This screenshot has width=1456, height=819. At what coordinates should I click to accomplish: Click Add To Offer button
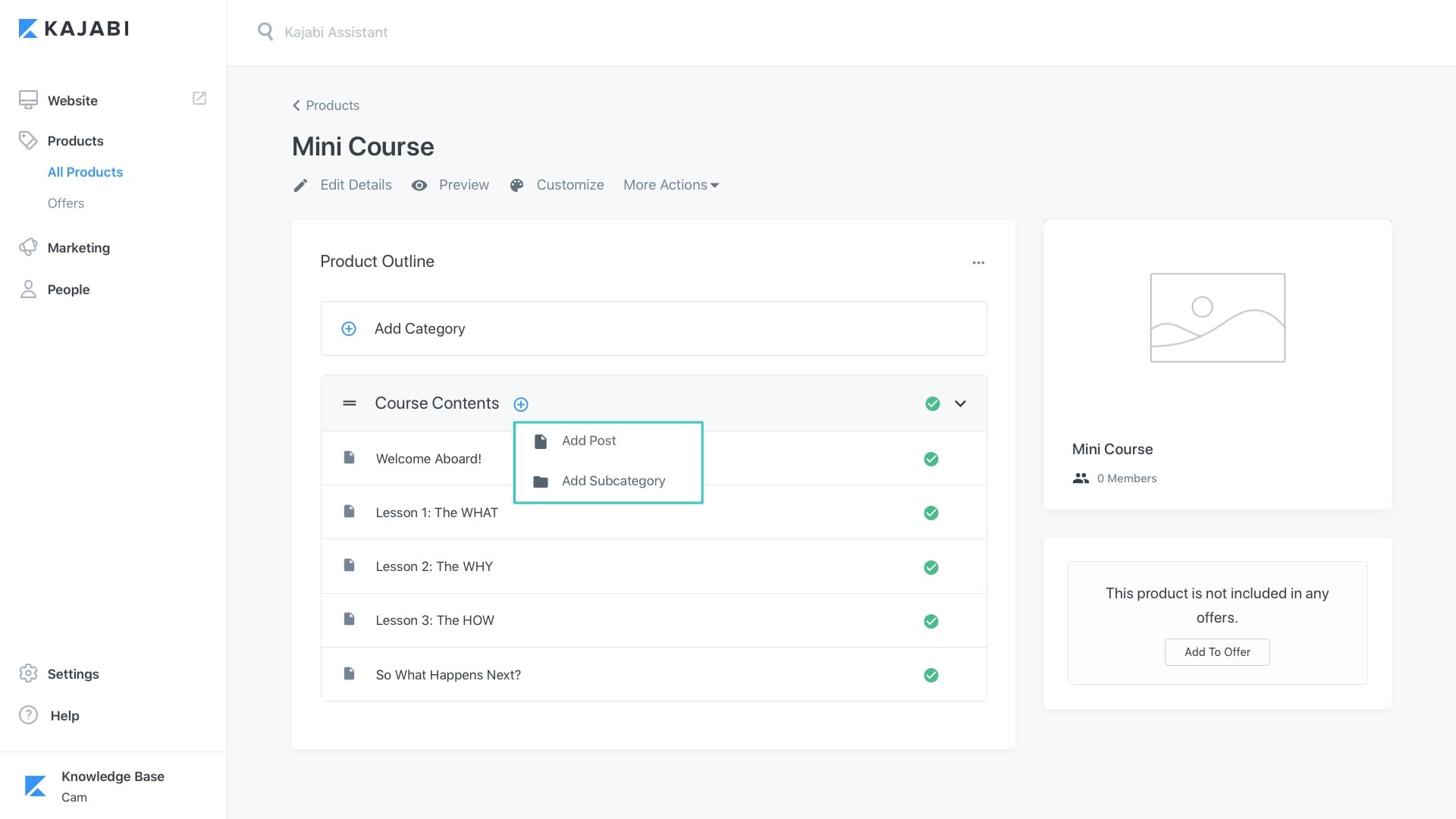(1217, 652)
